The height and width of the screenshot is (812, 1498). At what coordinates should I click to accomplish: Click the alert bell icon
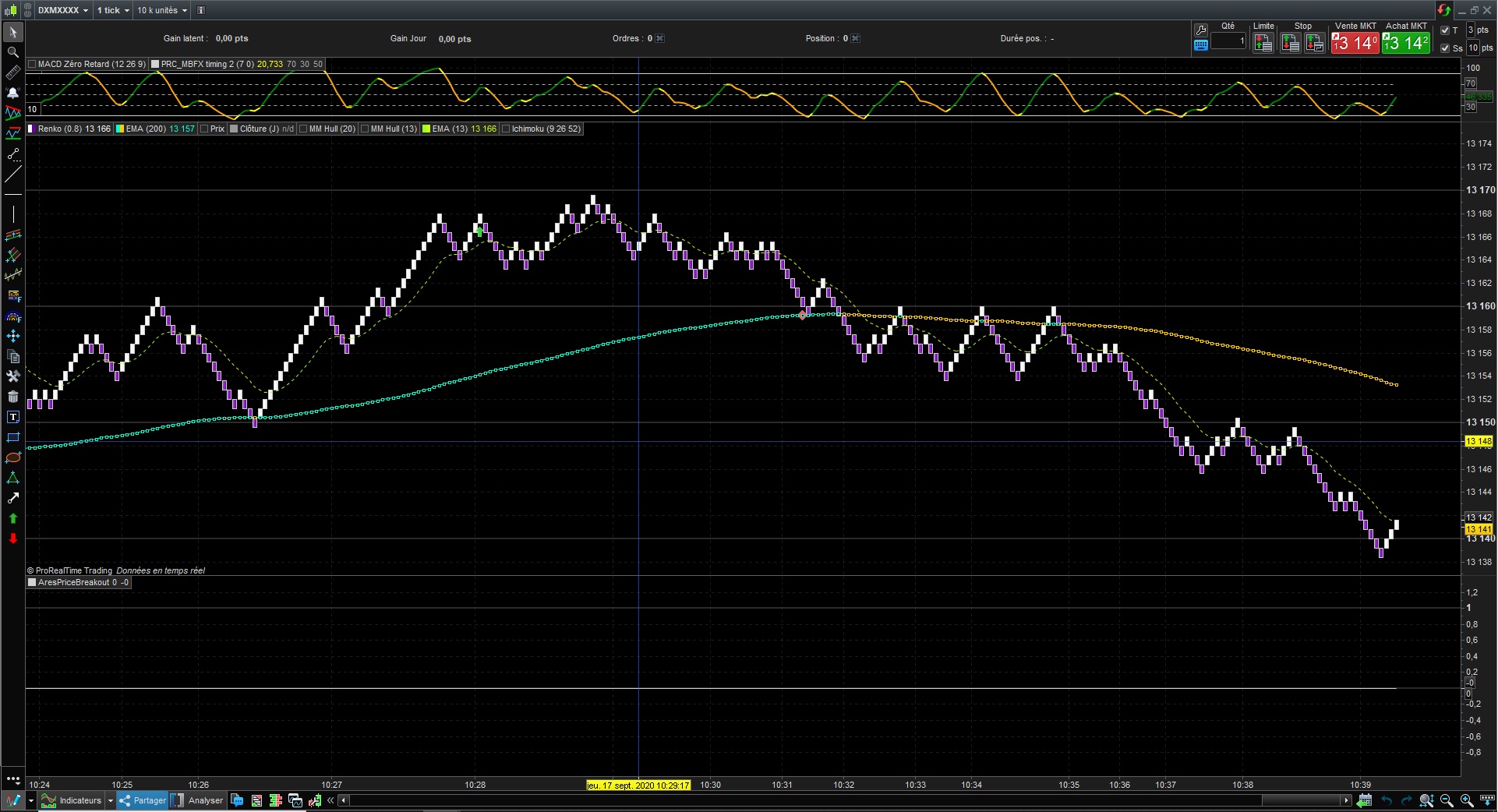click(13, 93)
